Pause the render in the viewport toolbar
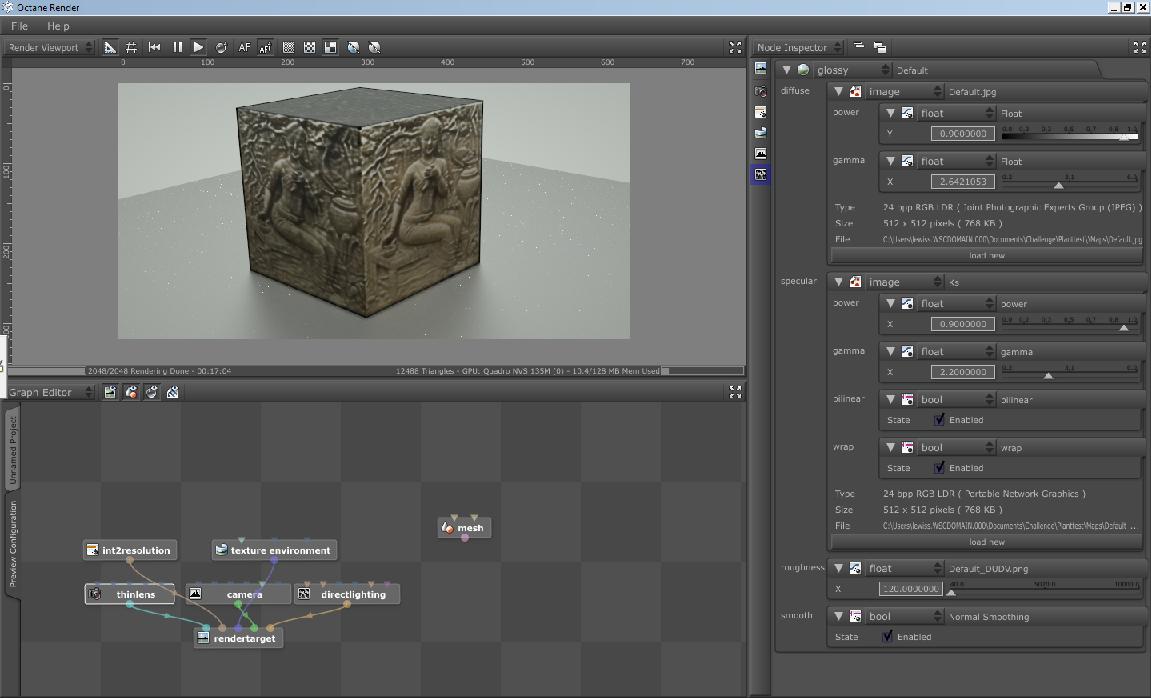The height and width of the screenshot is (699, 1151). tap(177, 47)
